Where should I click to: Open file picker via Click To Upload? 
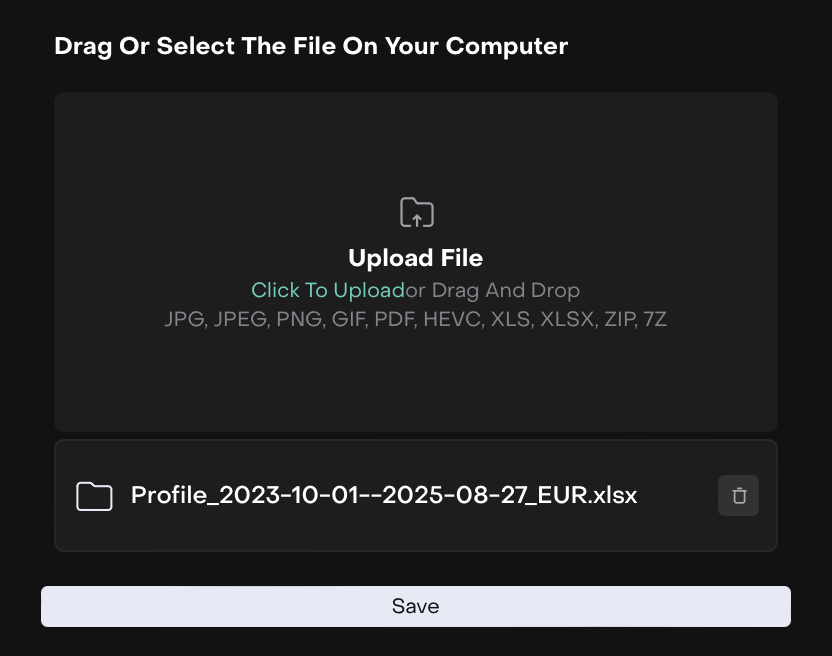tap(327, 290)
